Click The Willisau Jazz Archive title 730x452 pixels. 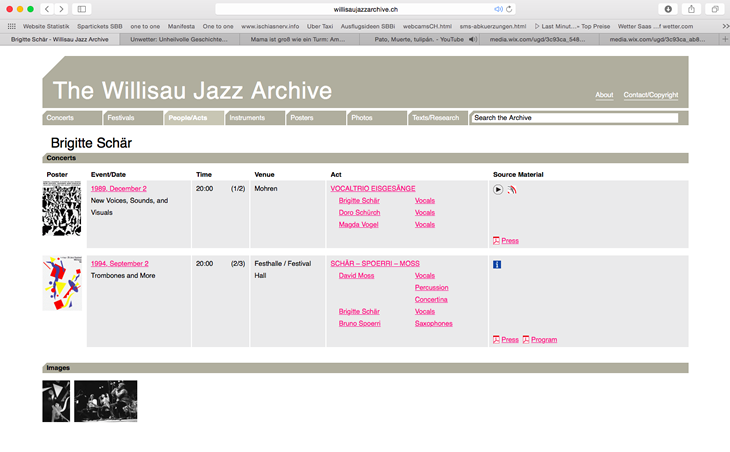click(192, 90)
